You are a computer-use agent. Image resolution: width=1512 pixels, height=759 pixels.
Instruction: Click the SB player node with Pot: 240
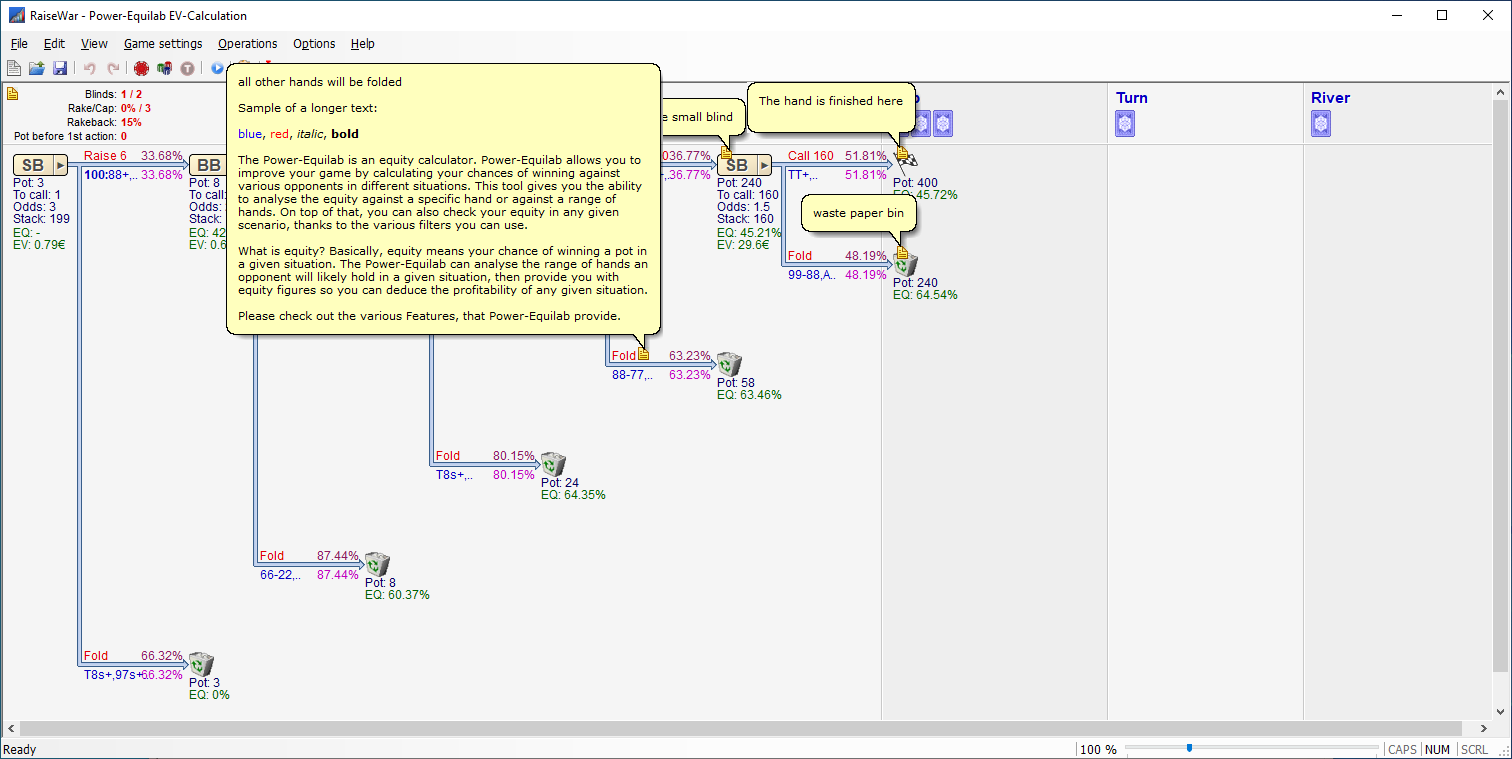point(737,165)
